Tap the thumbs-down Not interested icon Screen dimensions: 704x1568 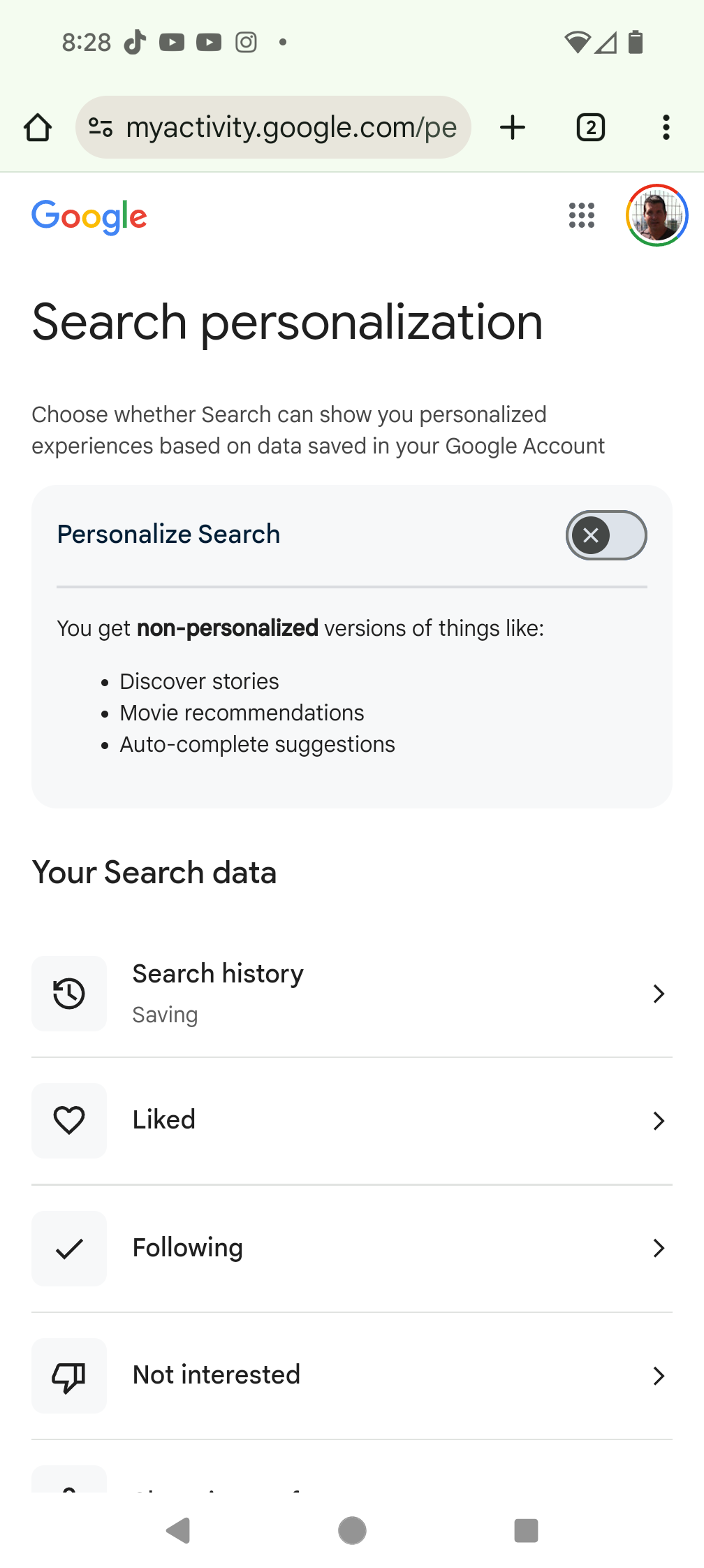coord(69,1376)
